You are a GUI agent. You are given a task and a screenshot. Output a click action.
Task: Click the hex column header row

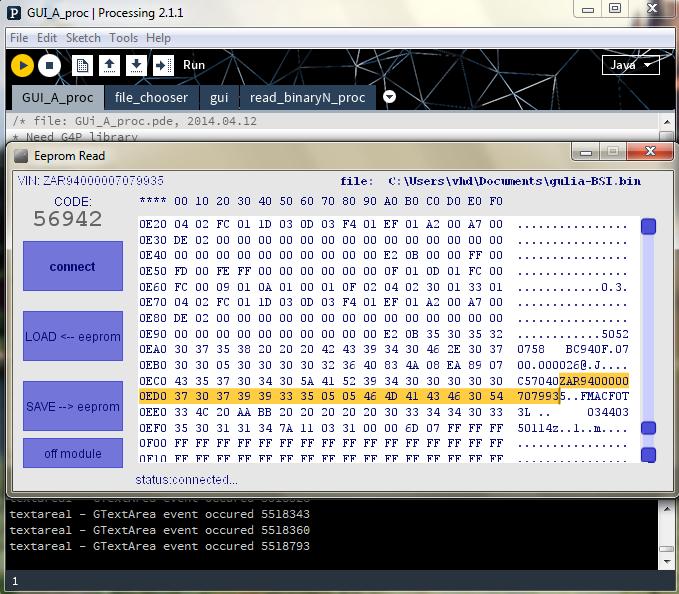(x=321, y=201)
